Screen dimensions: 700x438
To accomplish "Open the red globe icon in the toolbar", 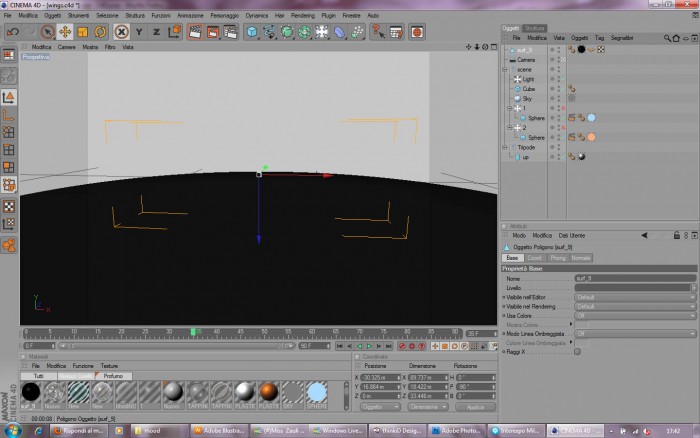I will [x=417, y=32].
